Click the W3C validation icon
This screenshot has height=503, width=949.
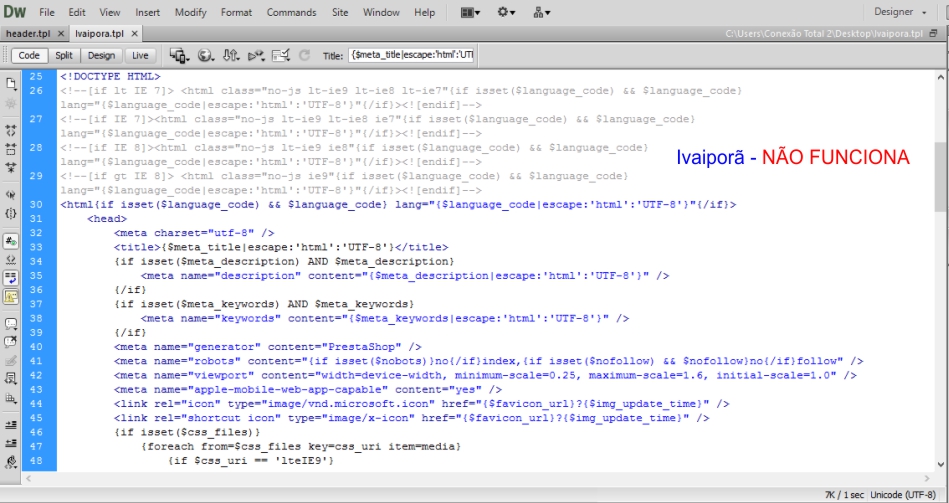256,55
